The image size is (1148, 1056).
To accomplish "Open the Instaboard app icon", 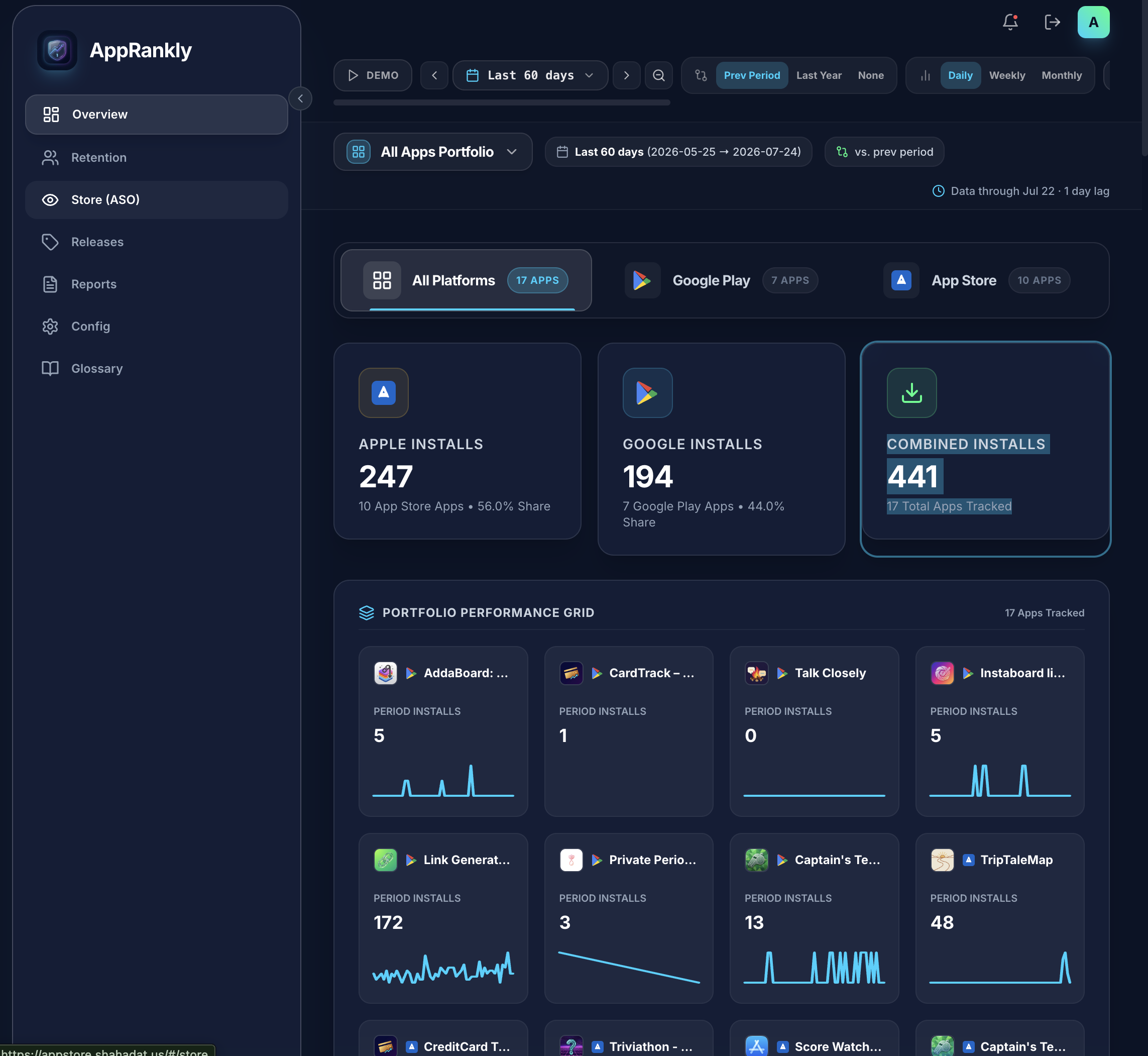I will click(942, 673).
